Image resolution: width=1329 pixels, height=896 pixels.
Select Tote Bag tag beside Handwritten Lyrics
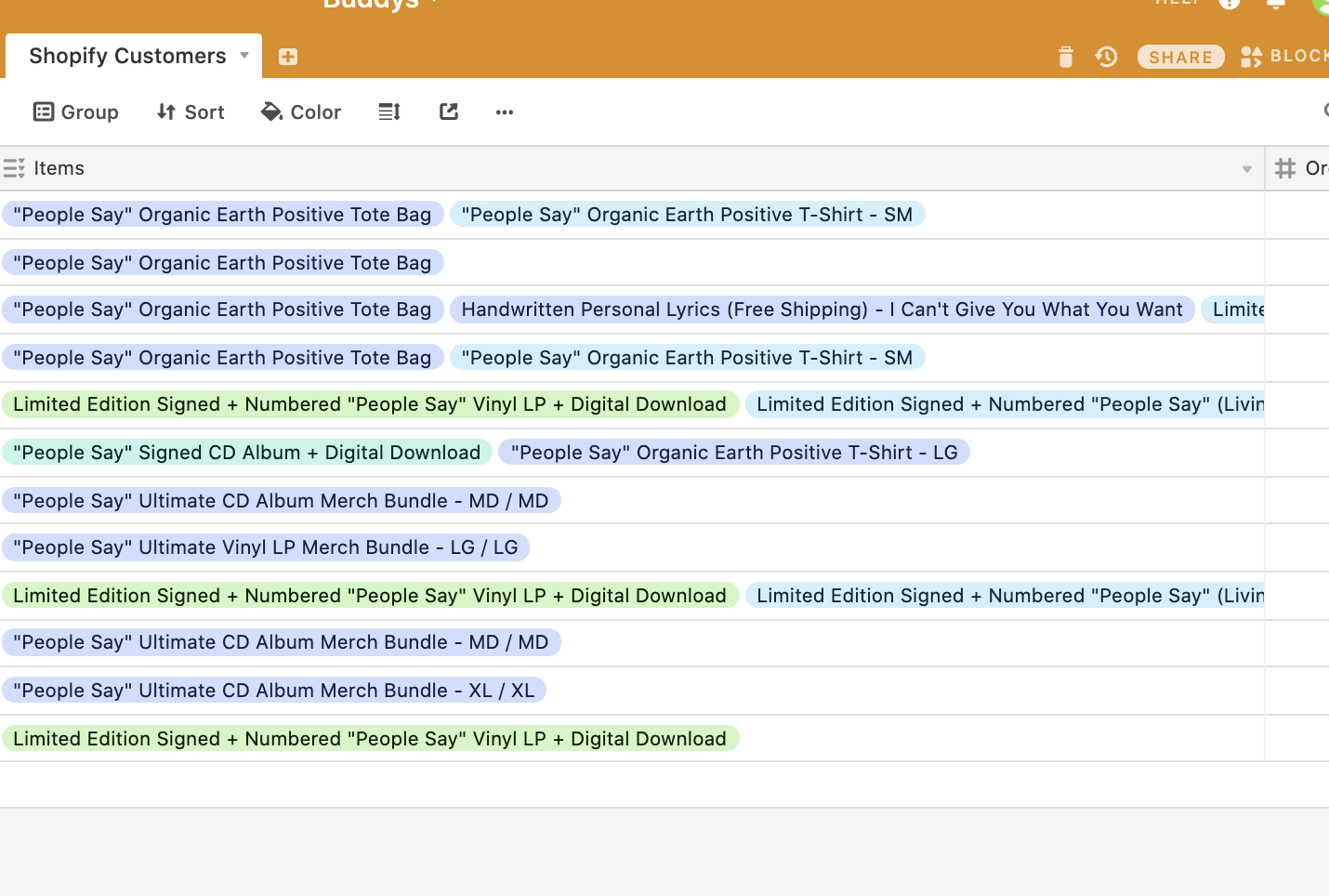[x=222, y=310]
